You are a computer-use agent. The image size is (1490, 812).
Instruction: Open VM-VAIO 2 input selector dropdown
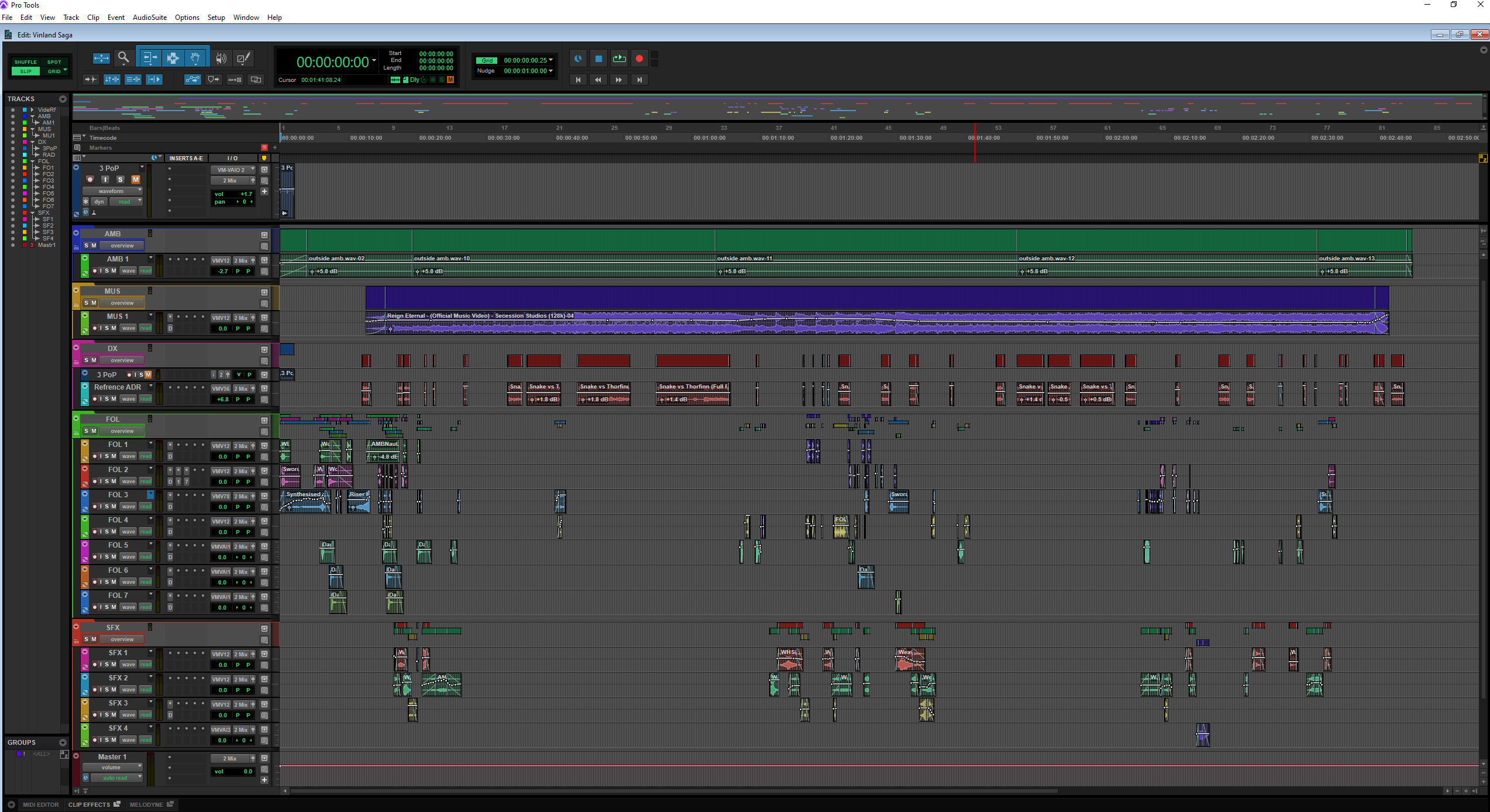point(233,170)
